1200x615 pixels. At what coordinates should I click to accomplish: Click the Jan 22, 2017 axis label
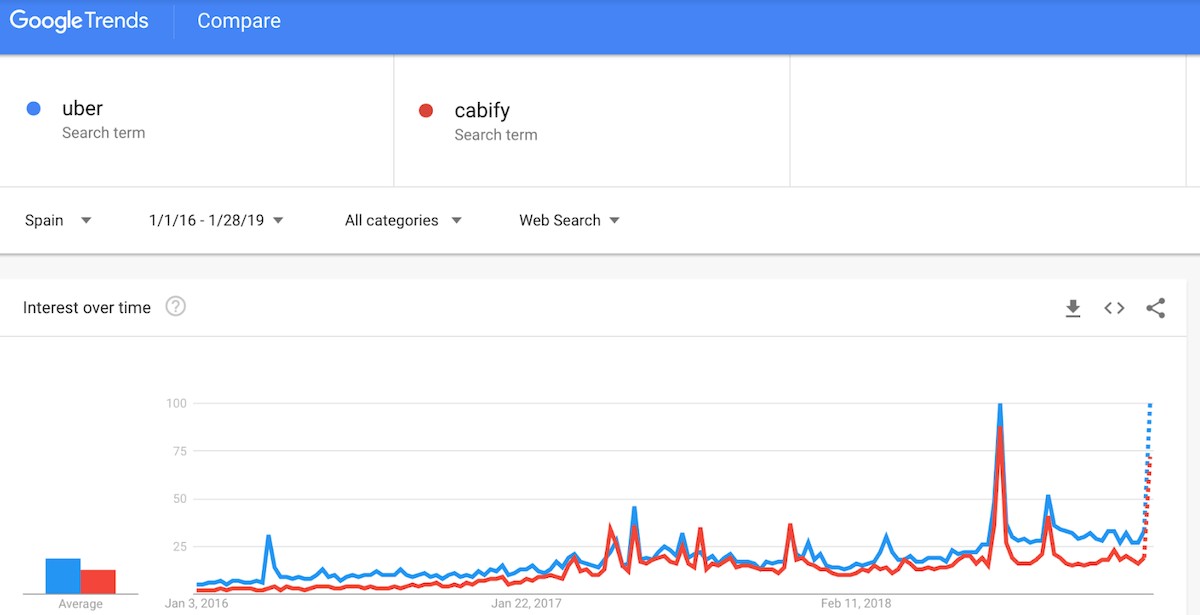(x=526, y=604)
